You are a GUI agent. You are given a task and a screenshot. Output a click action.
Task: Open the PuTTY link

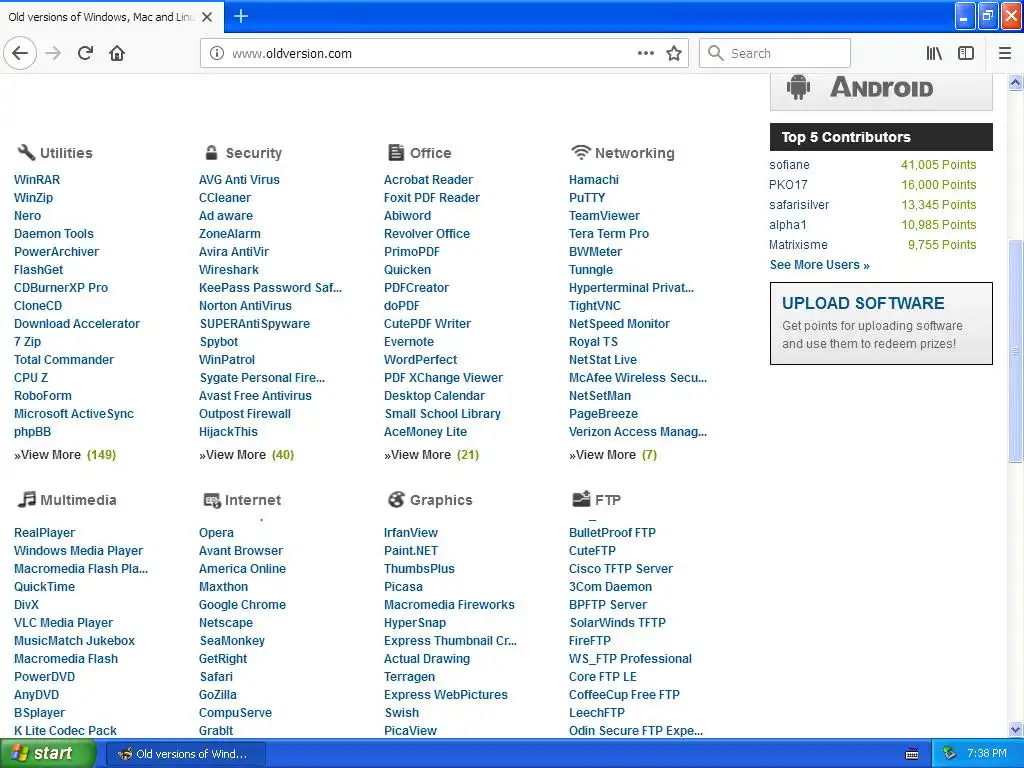click(587, 197)
